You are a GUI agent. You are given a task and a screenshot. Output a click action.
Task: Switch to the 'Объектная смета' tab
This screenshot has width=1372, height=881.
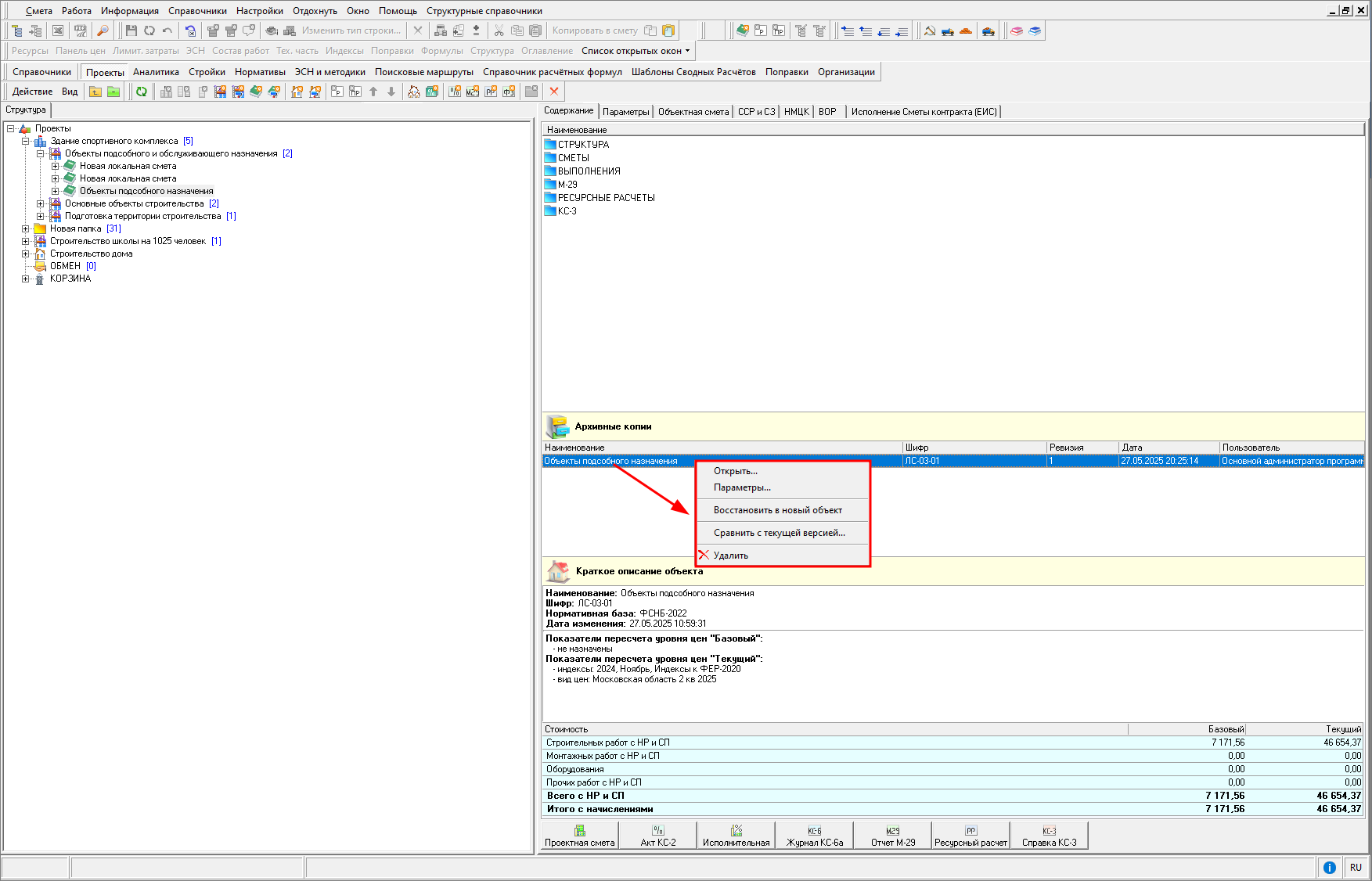693,112
